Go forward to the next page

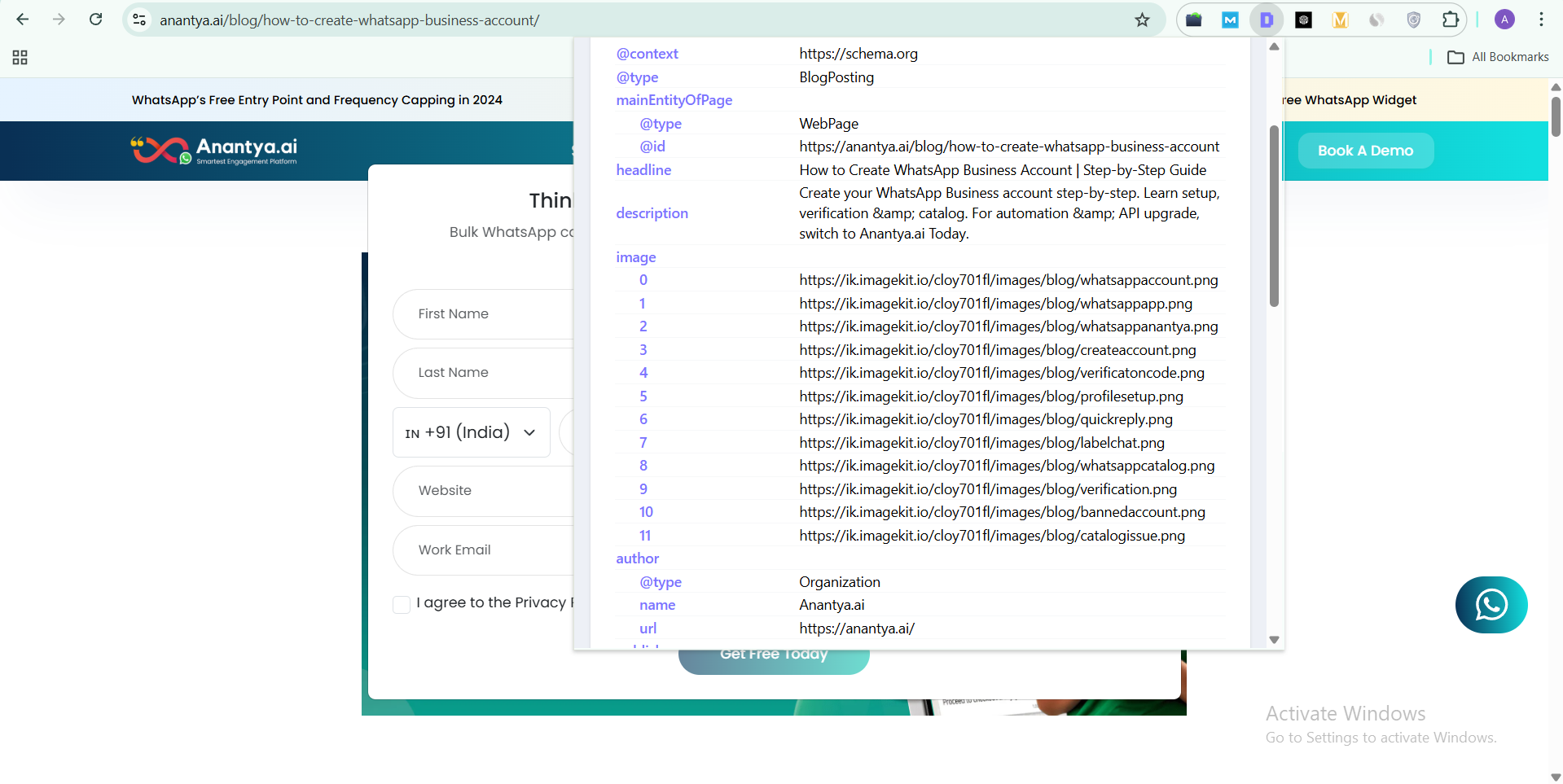click(59, 20)
